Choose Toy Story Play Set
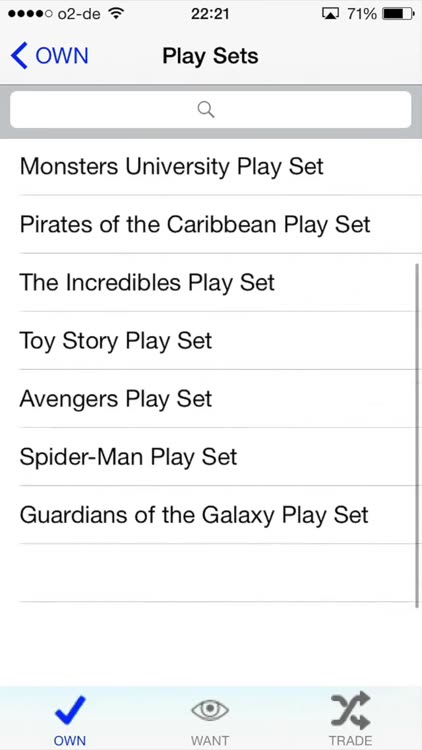The image size is (422, 750). click(211, 341)
